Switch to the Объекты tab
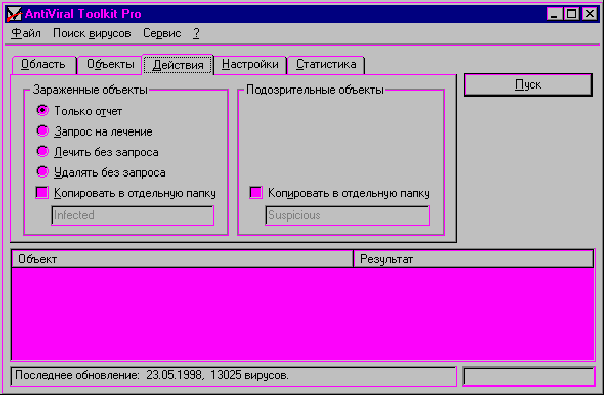The height and width of the screenshot is (395, 604). coord(110,64)
